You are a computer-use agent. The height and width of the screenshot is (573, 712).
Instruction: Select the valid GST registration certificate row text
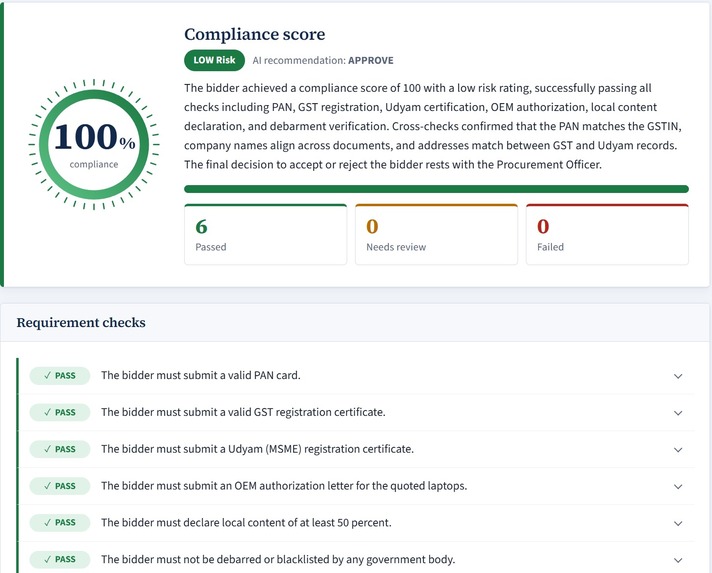coord(243,412)
